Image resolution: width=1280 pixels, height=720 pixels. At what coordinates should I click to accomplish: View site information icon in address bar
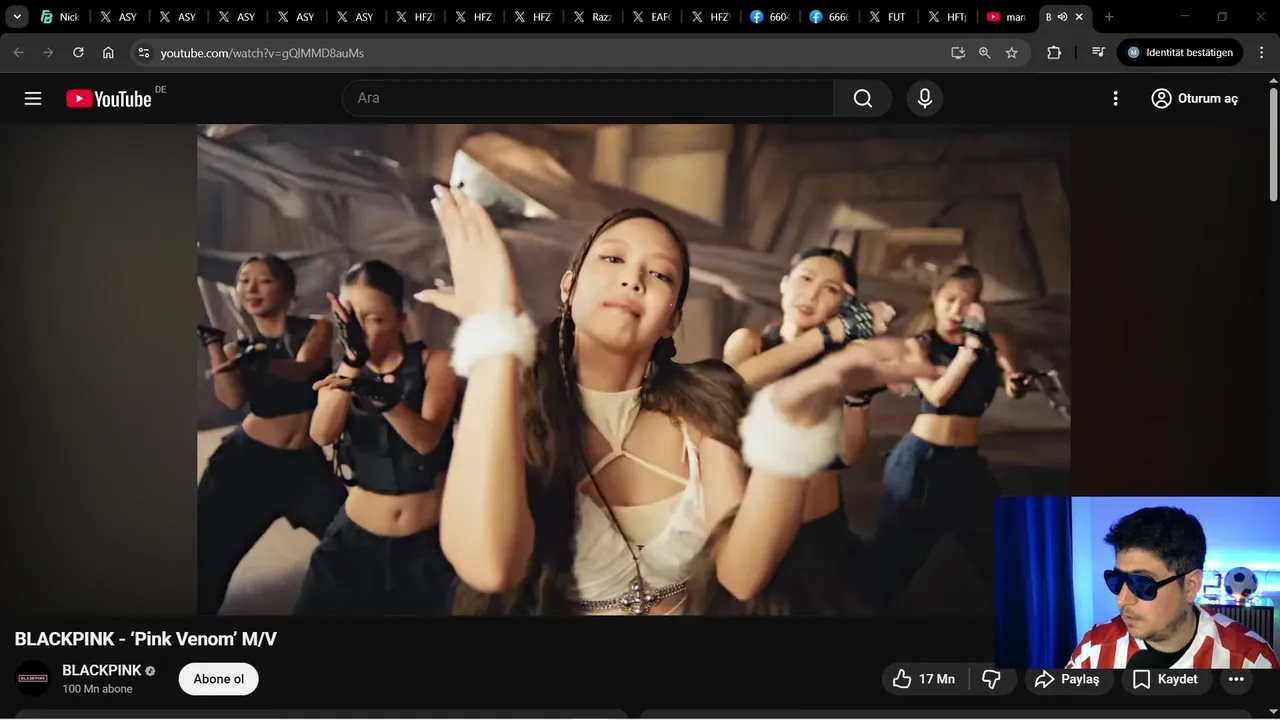coord(144,52)
